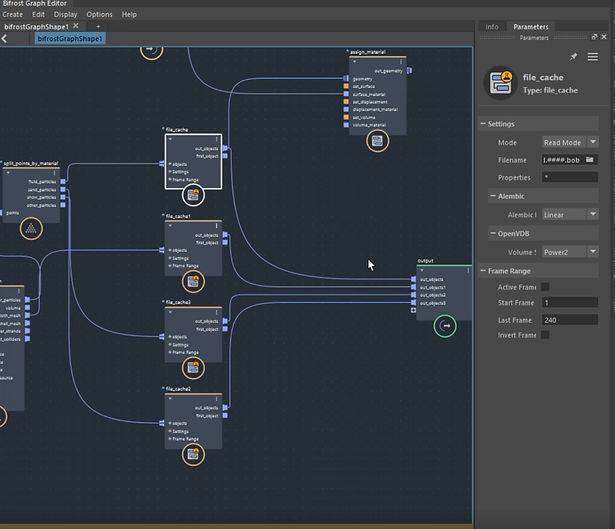Image resolution: width=615 pixels, height=529 pixels.
Task: Click the bifrostGraphShape1 breadcrumb button
Action: (70, 38)
